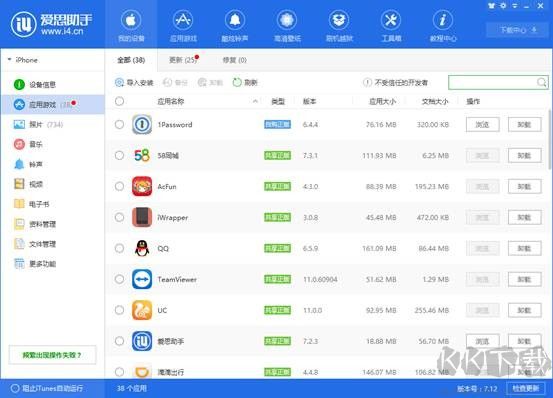Click the 58同城 app icon
Viewport: 553px width, 398px height.
click(142, 155)
